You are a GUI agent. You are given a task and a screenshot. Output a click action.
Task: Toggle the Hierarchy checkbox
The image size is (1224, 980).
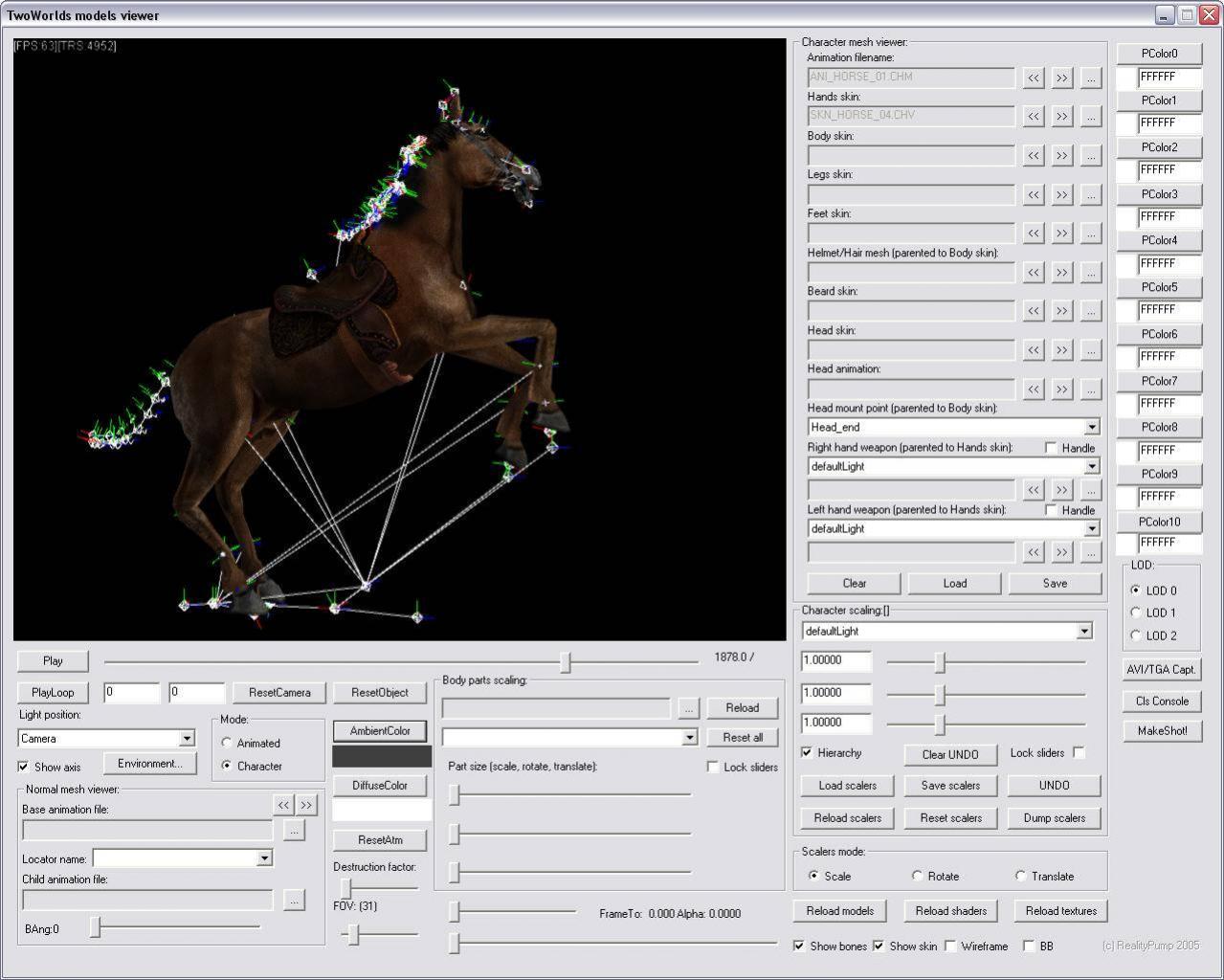coord(807,752)
